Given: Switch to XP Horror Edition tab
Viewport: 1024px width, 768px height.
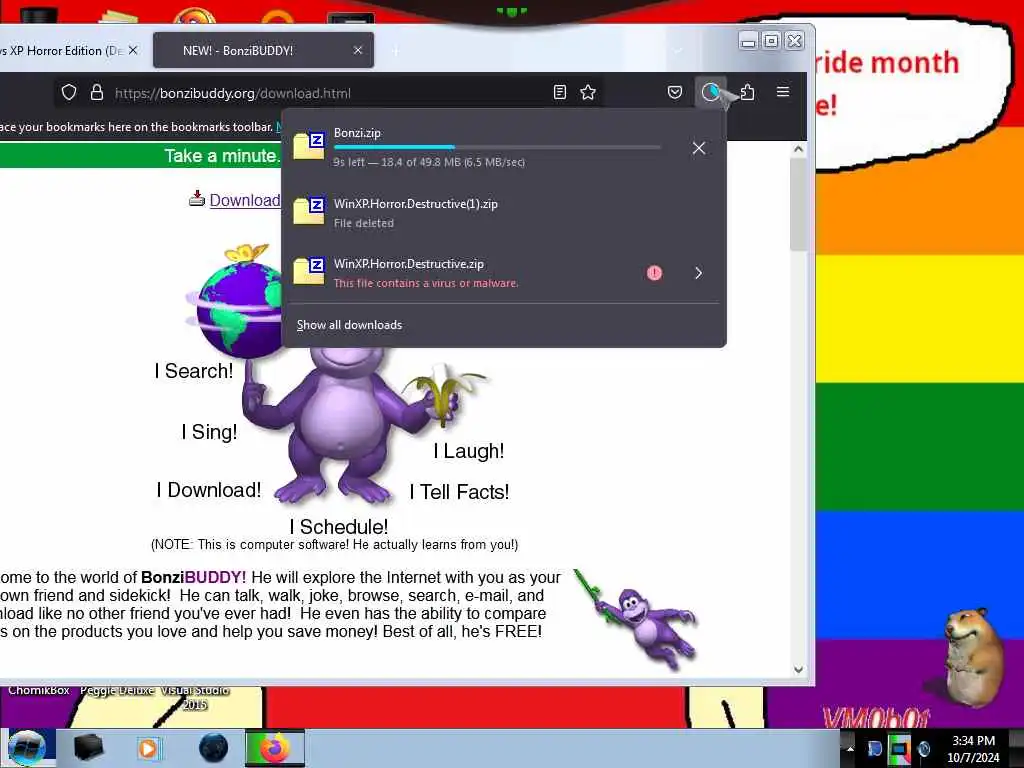Looking at the screenshot, I should click(62, 50).
